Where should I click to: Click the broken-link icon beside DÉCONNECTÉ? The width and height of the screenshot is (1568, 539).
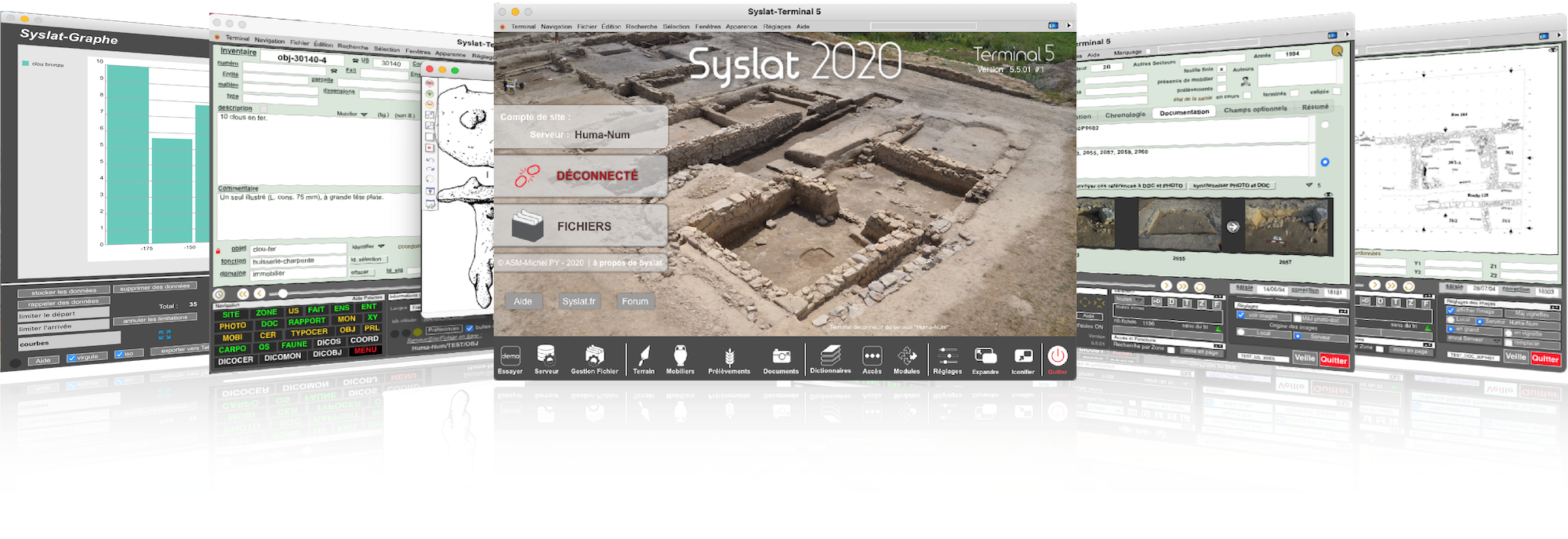527,176
